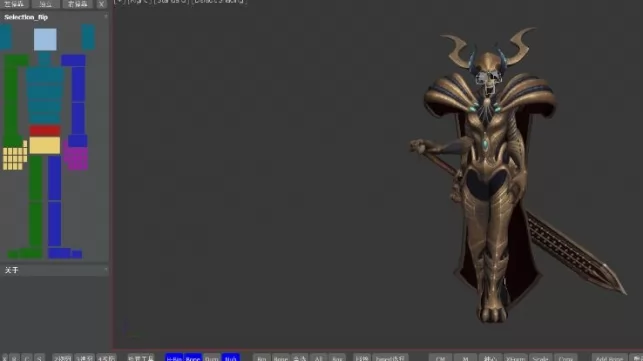Click the C button in bottom toolbar
This screenshot has height=361, width=643.
27,358
